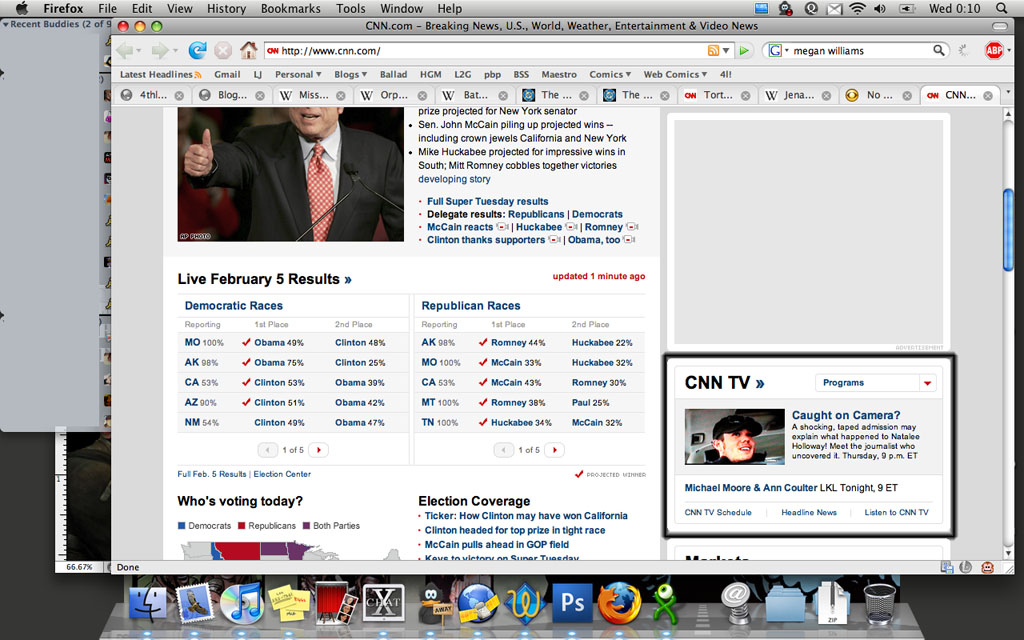The height and width of the screenshot is (640, 1024).
Task: Show the next page of Democratic Races results
Action: (x=318, y=450)
